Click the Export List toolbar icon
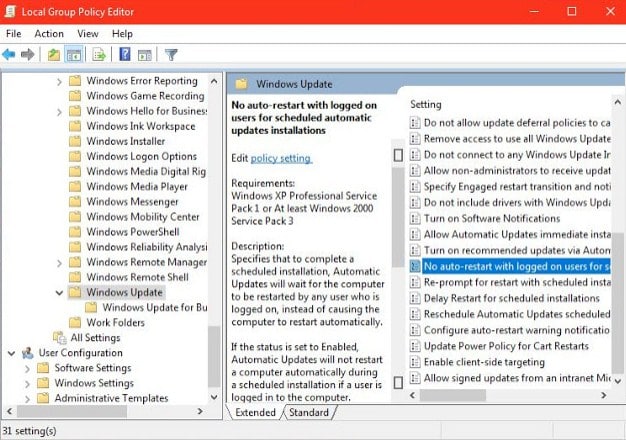The width and height of the screenshot is (626, 440). click(x=99, y=55)
